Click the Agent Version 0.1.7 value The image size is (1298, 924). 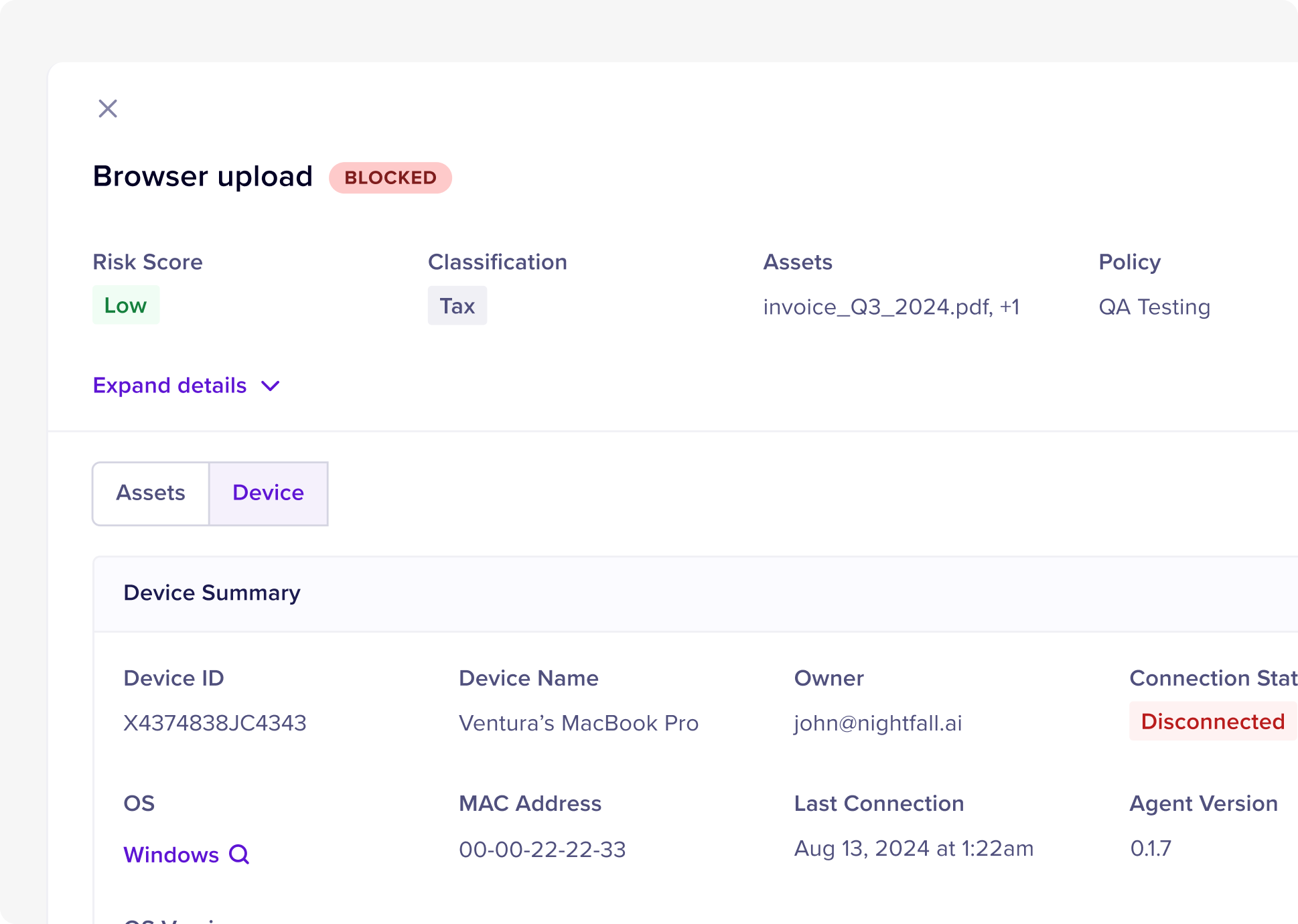point(1151,849)
